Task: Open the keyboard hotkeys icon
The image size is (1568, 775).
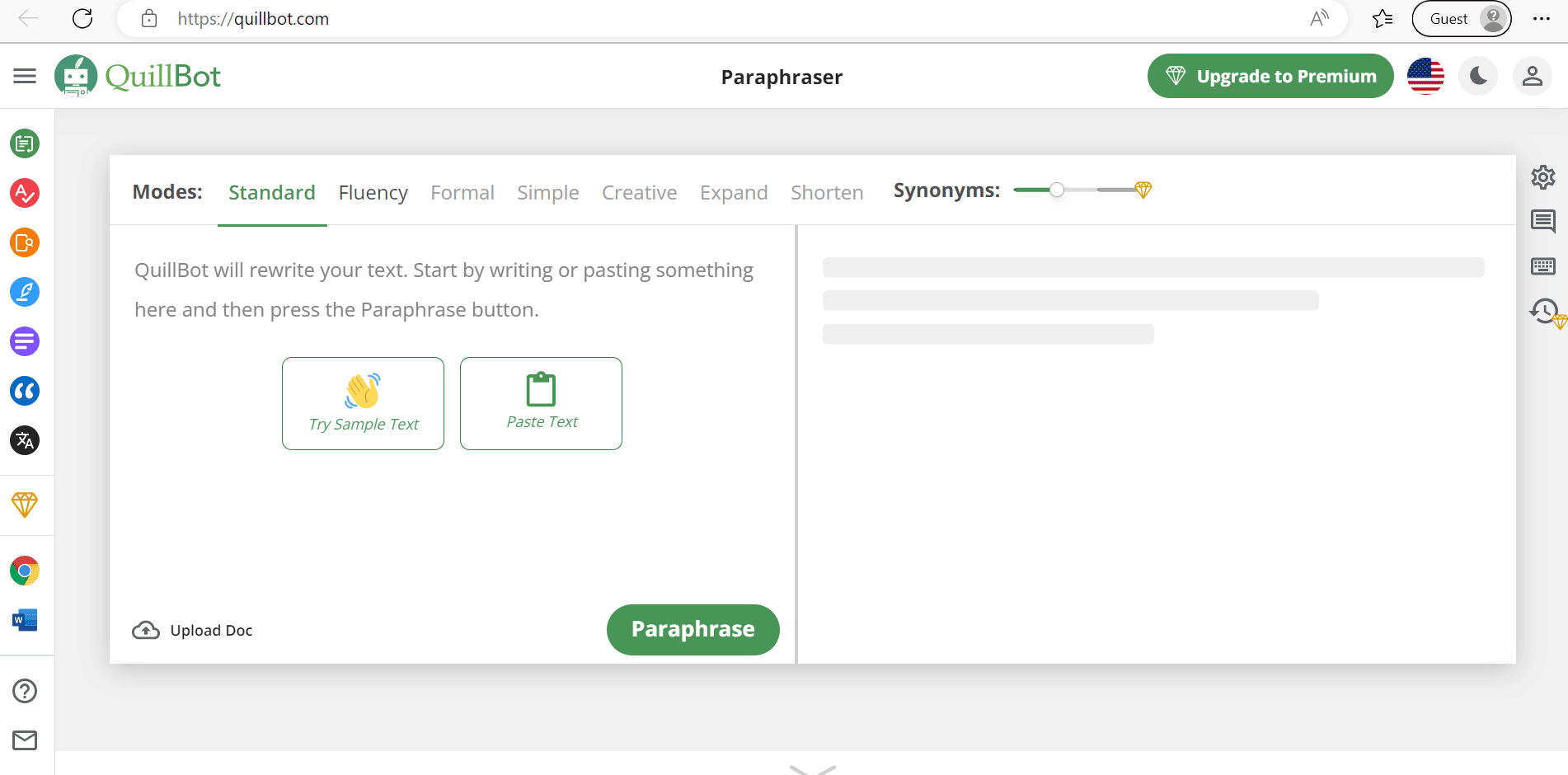Action: click(1543, 266)
